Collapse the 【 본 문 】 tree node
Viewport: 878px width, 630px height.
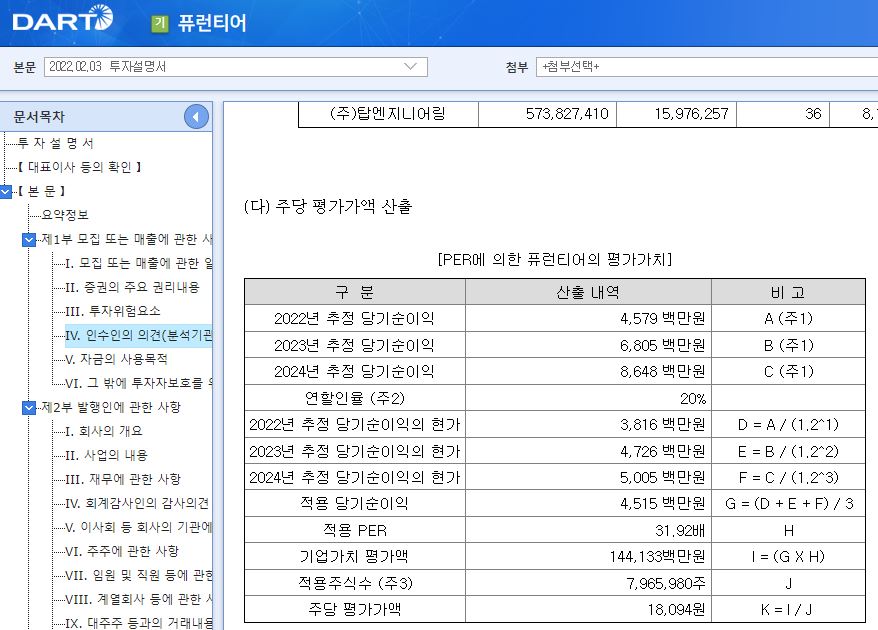click(x=6, y=192)
